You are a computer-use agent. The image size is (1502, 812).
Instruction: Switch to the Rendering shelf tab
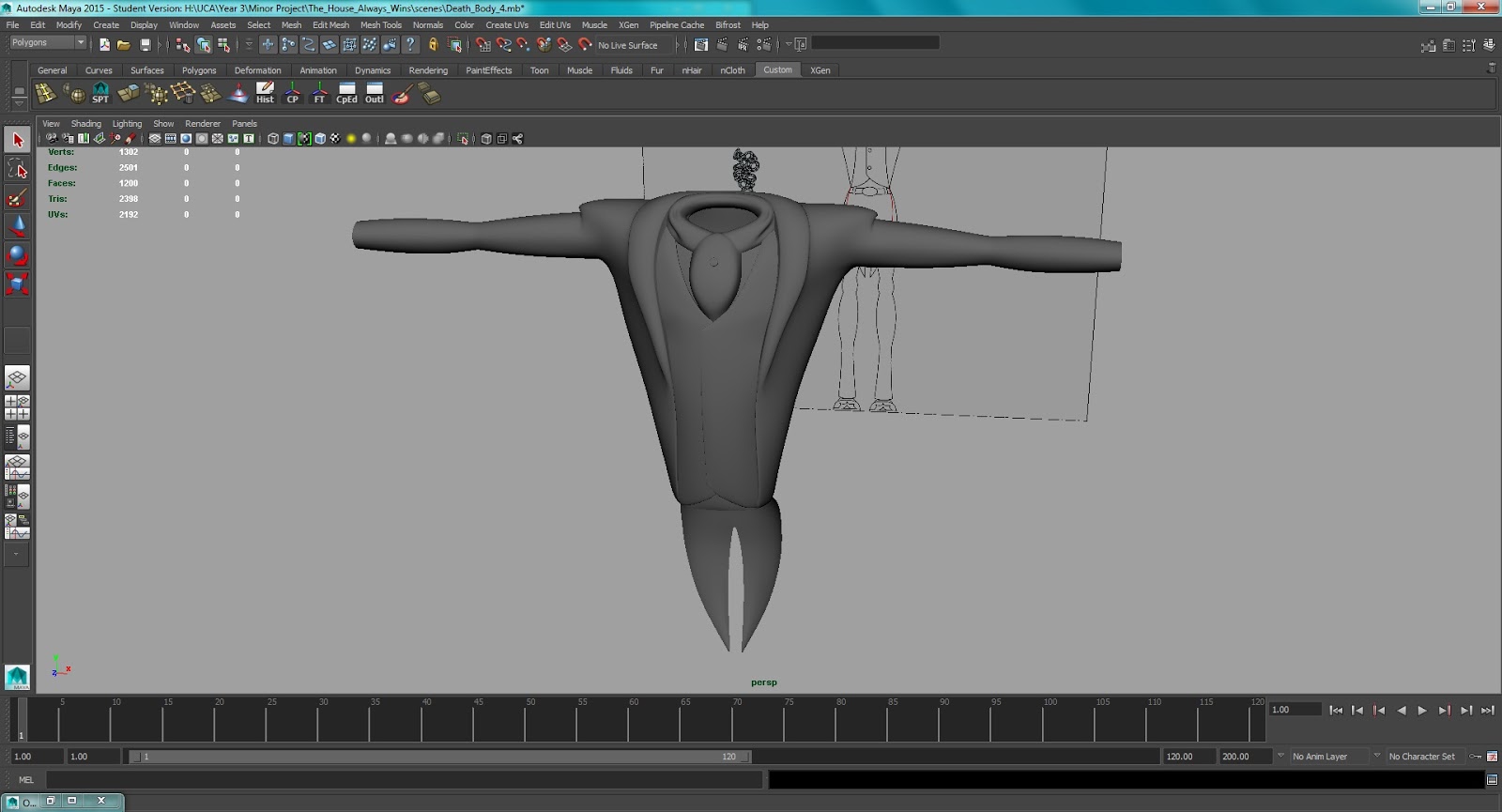(x=428, y=70)
